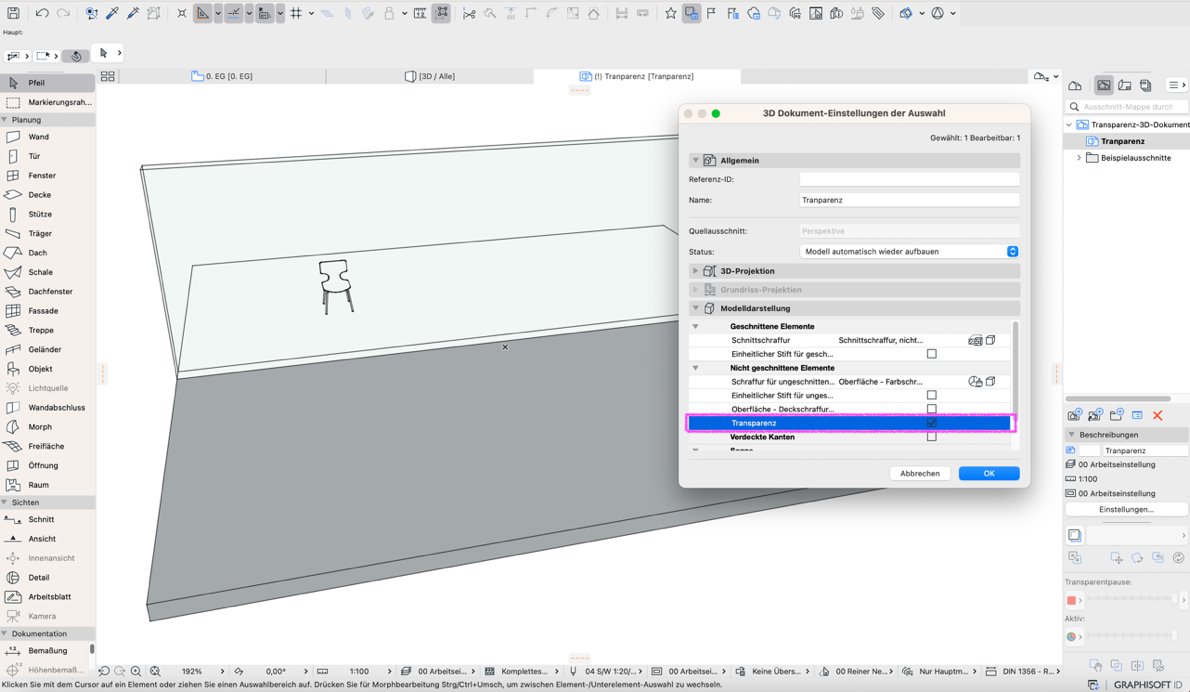Toggle the group suspend icon in toolbar
The width and height of the screenshot is (1190, 692).
coord(441,13)
